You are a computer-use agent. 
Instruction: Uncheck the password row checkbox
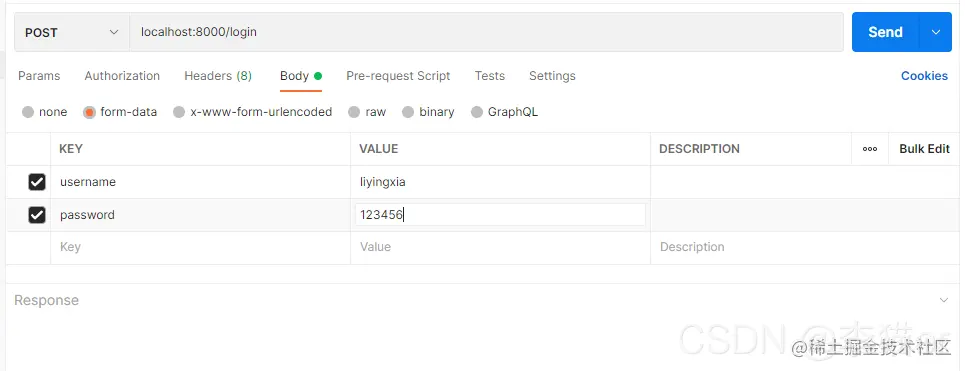37,215
